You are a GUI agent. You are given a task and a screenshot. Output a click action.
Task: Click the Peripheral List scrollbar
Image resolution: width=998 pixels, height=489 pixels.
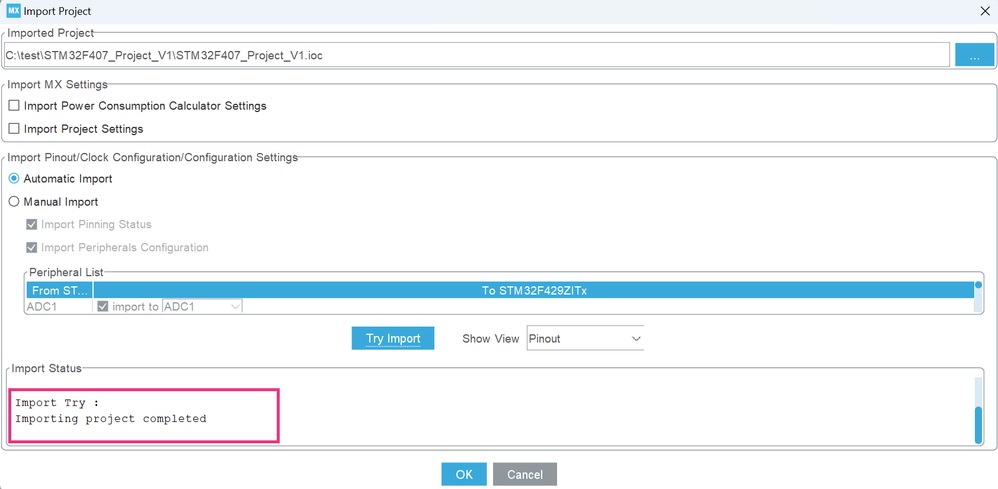pos(978,297)
